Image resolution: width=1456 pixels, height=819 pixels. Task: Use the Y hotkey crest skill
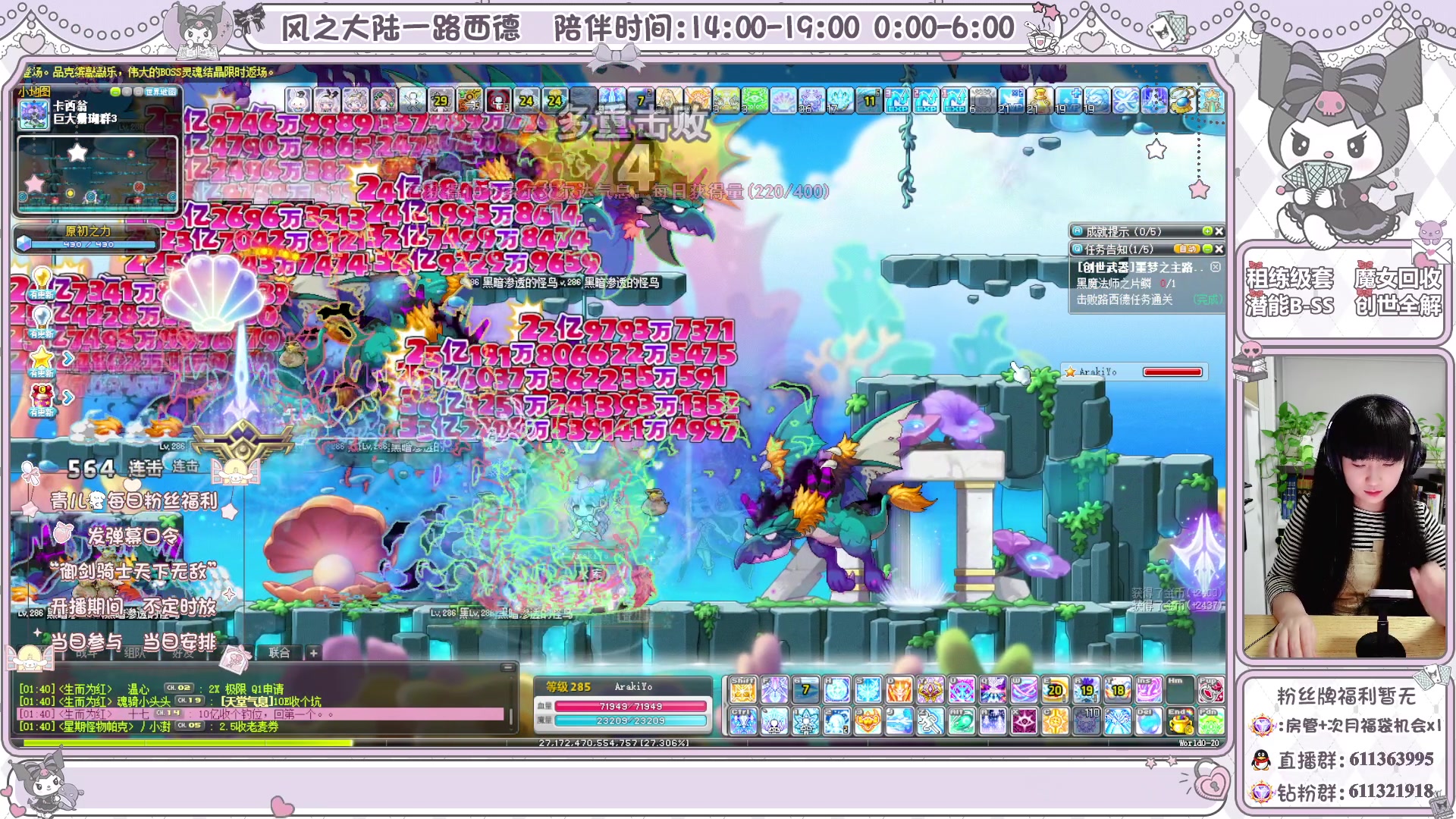pyautogui.click(x=930, y=689)
